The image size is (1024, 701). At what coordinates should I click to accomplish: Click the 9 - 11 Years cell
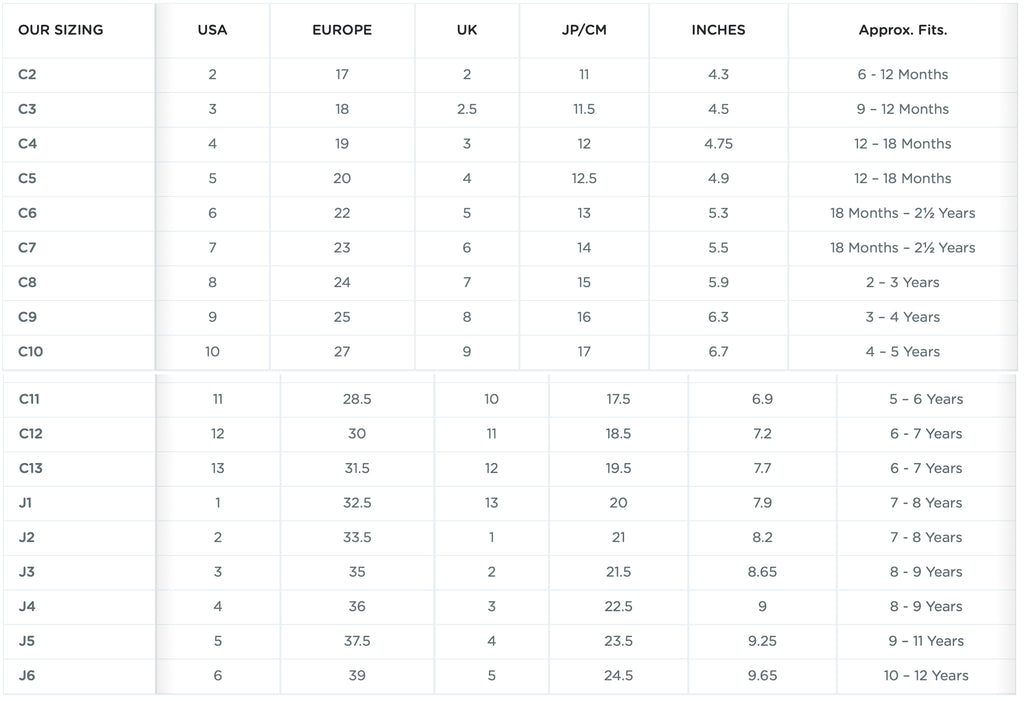click(926, 642)
